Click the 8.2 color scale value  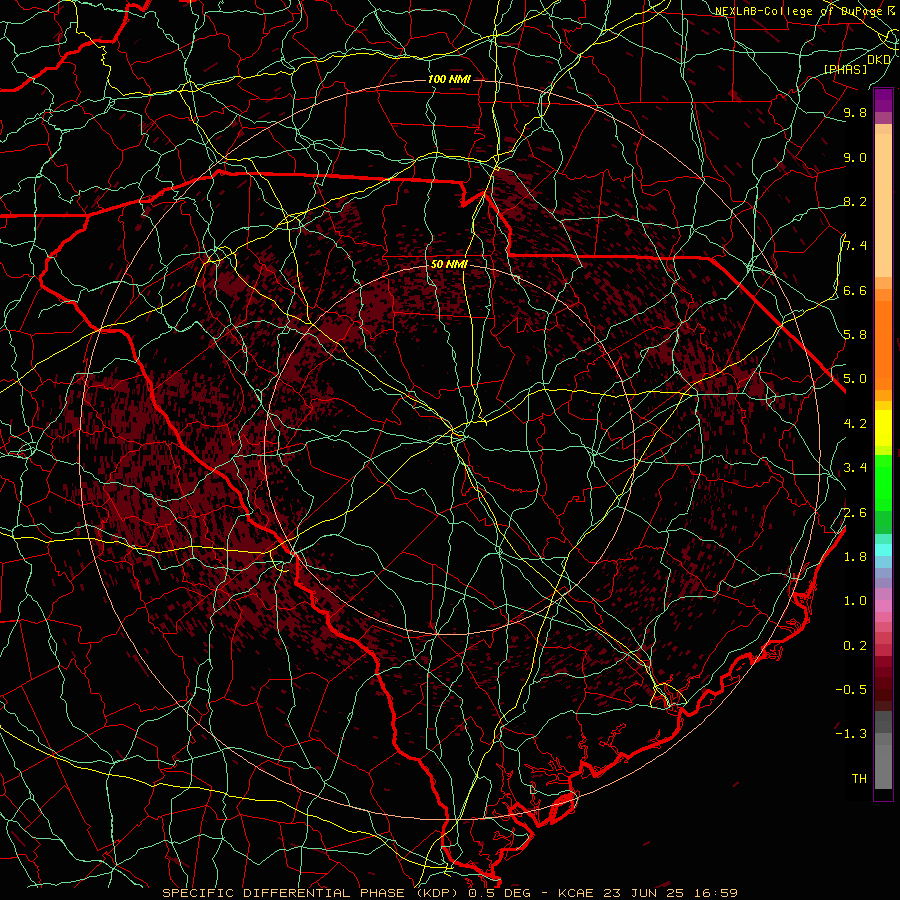pos(855,201)
